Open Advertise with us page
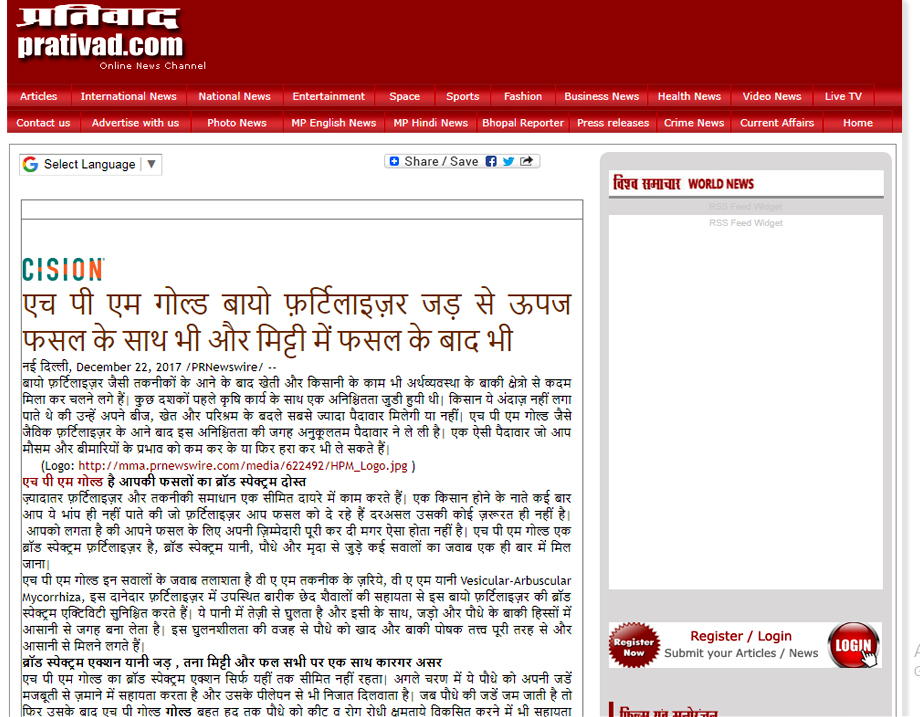920x717 pixels. click(136, 123)
